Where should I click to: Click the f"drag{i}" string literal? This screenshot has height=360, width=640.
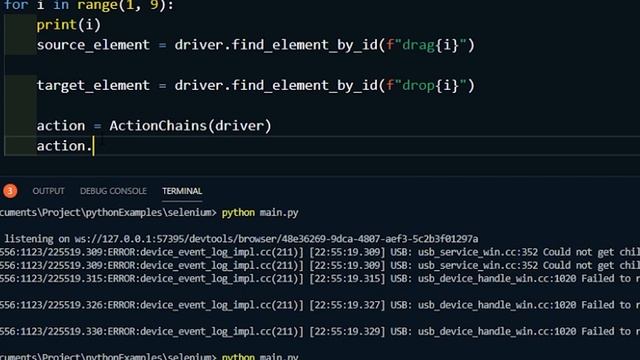point(426,45)
